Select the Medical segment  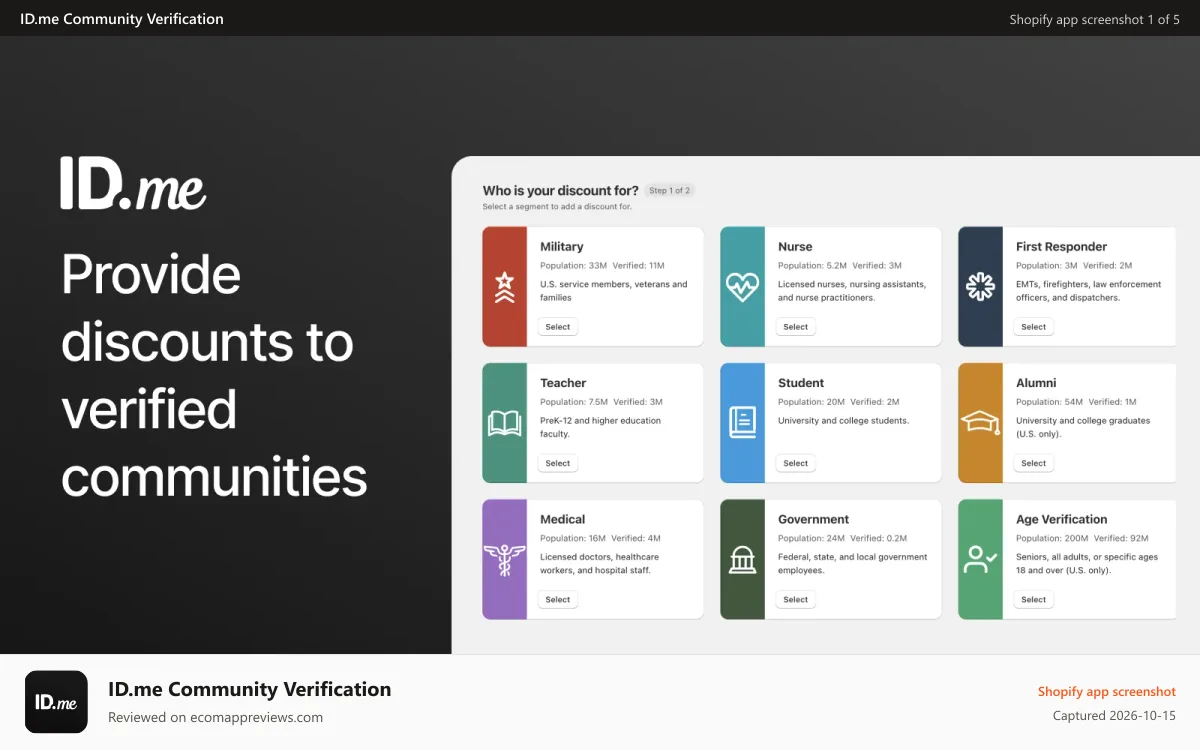coord(558,600)
